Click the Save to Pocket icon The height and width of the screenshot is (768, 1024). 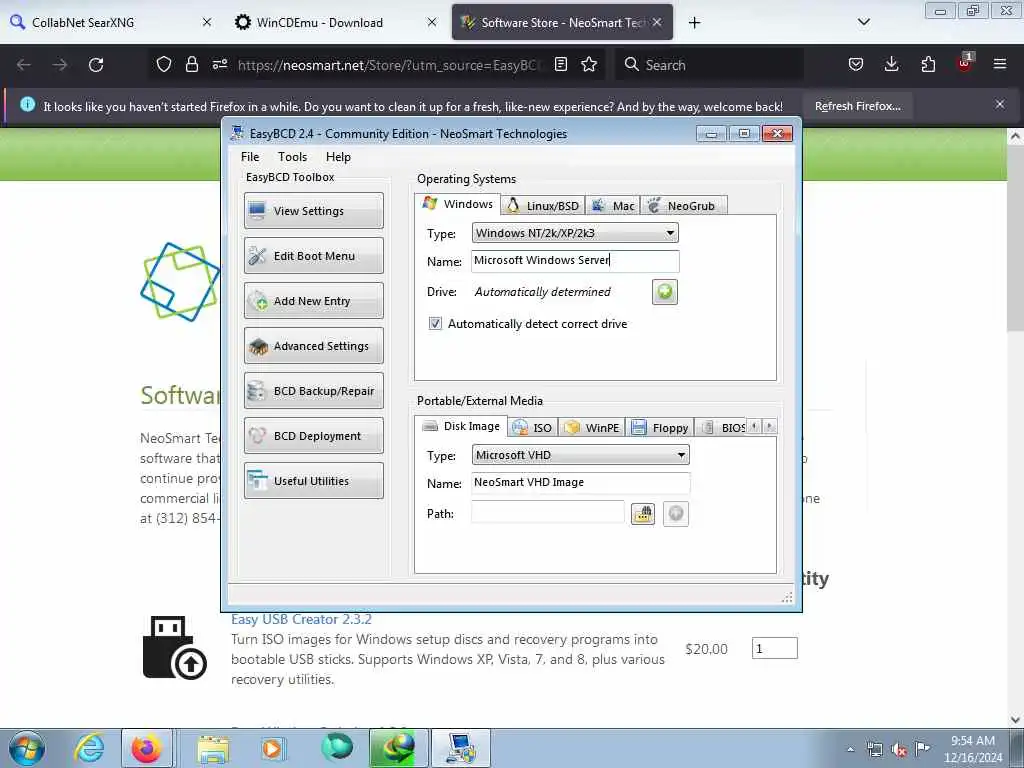856,64
